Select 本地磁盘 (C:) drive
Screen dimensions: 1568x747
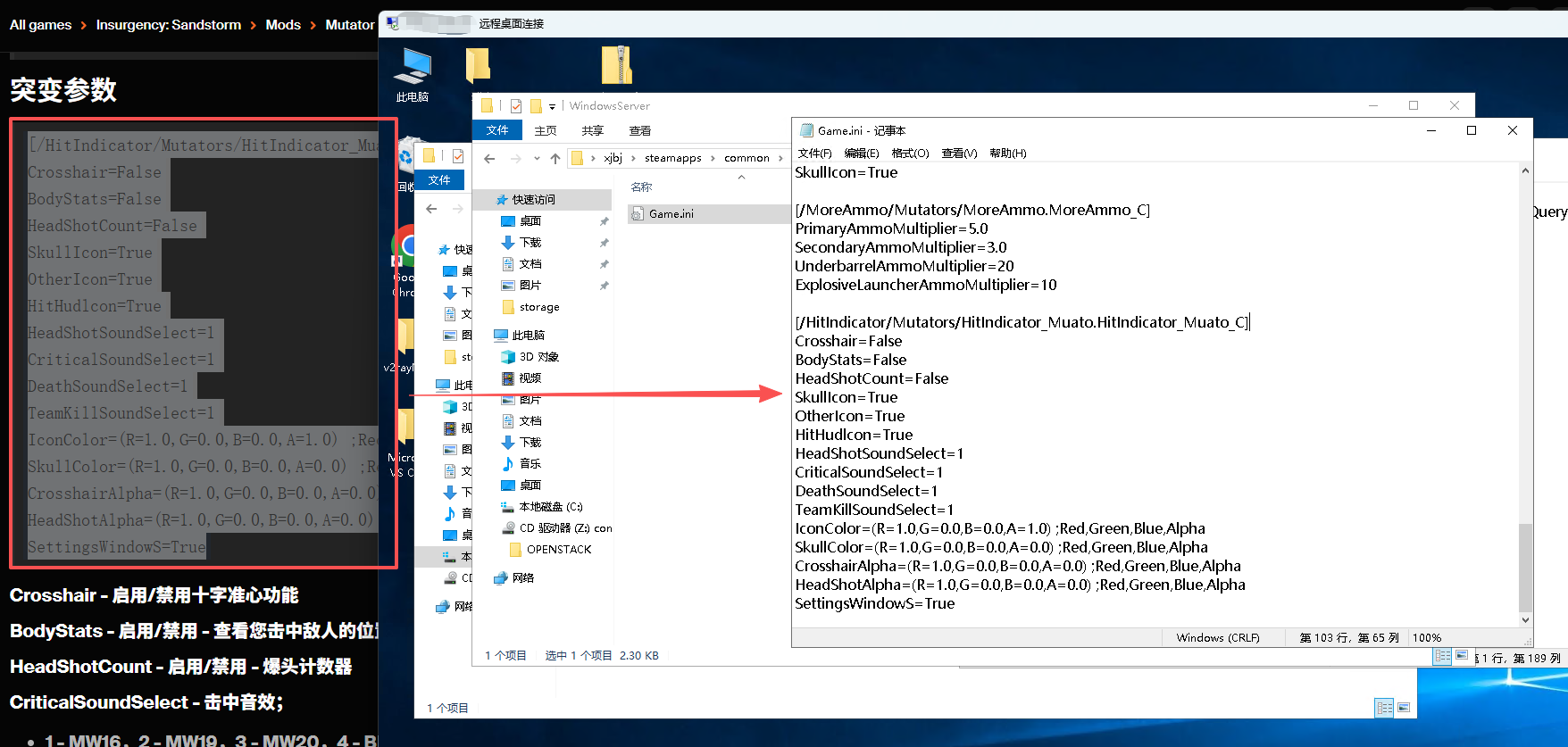pos(550,507)
